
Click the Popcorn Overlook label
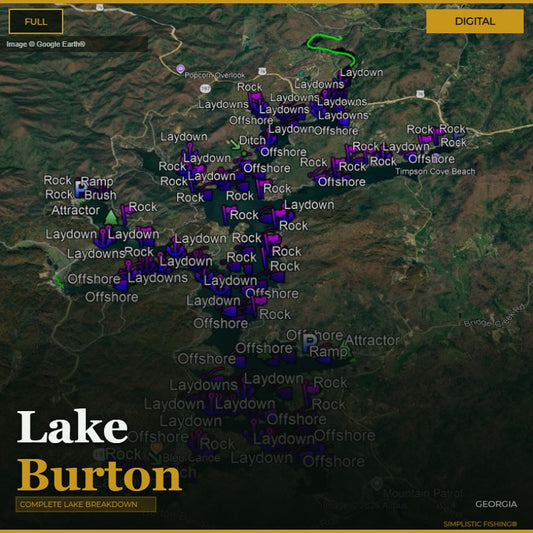214,75
